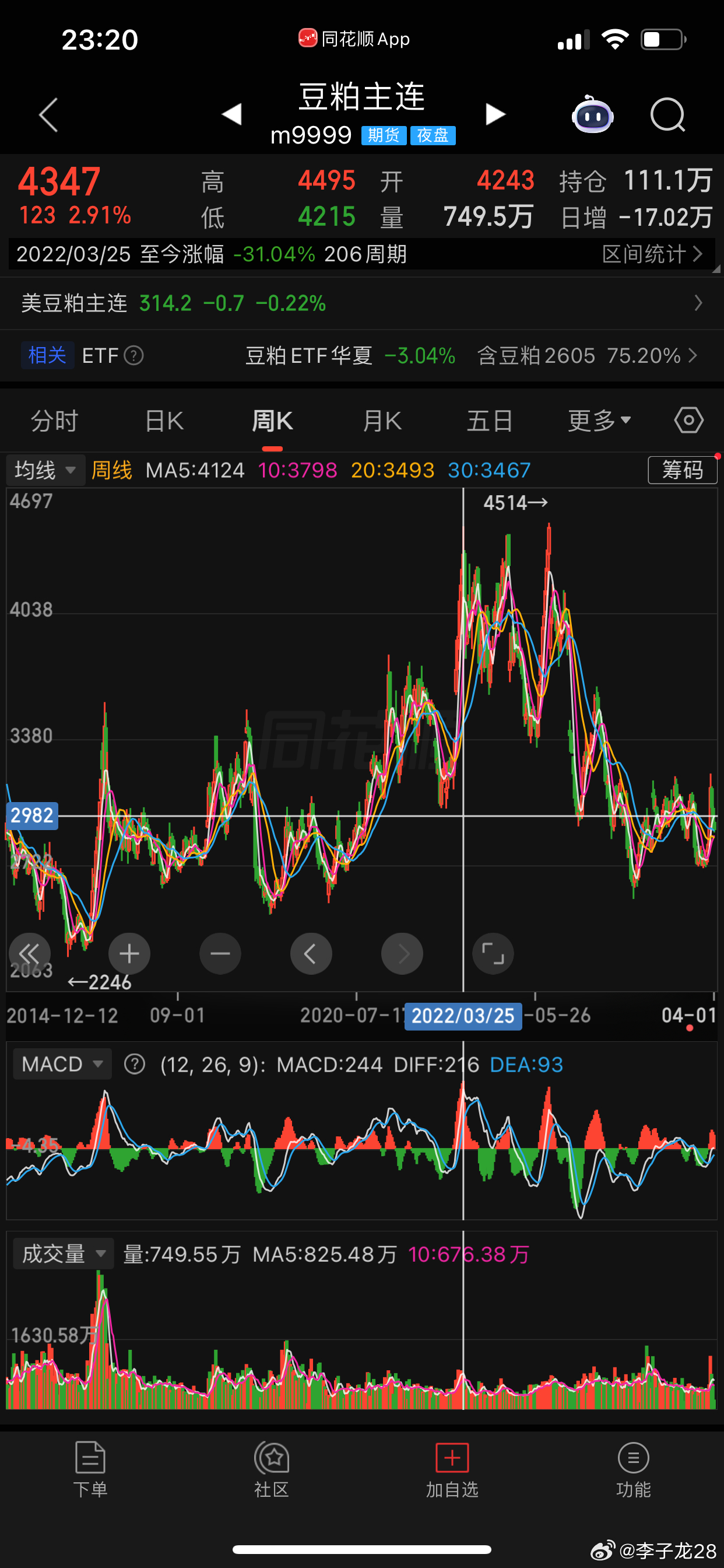
Task: Open the search magnifier icon
Action: tap(667, 114)
